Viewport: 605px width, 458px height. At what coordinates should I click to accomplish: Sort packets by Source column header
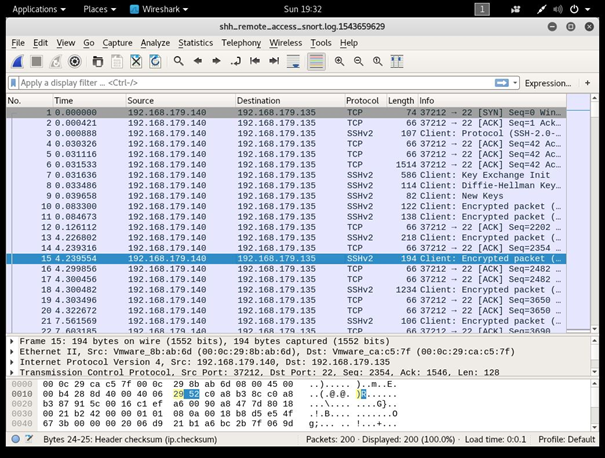click(x=181, y=101)
